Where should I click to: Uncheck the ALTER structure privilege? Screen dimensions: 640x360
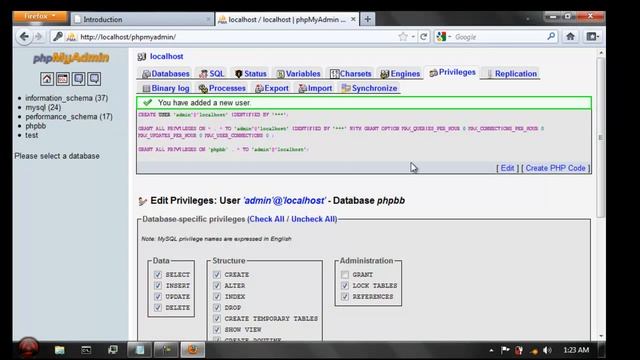click(x=217, y=286)
